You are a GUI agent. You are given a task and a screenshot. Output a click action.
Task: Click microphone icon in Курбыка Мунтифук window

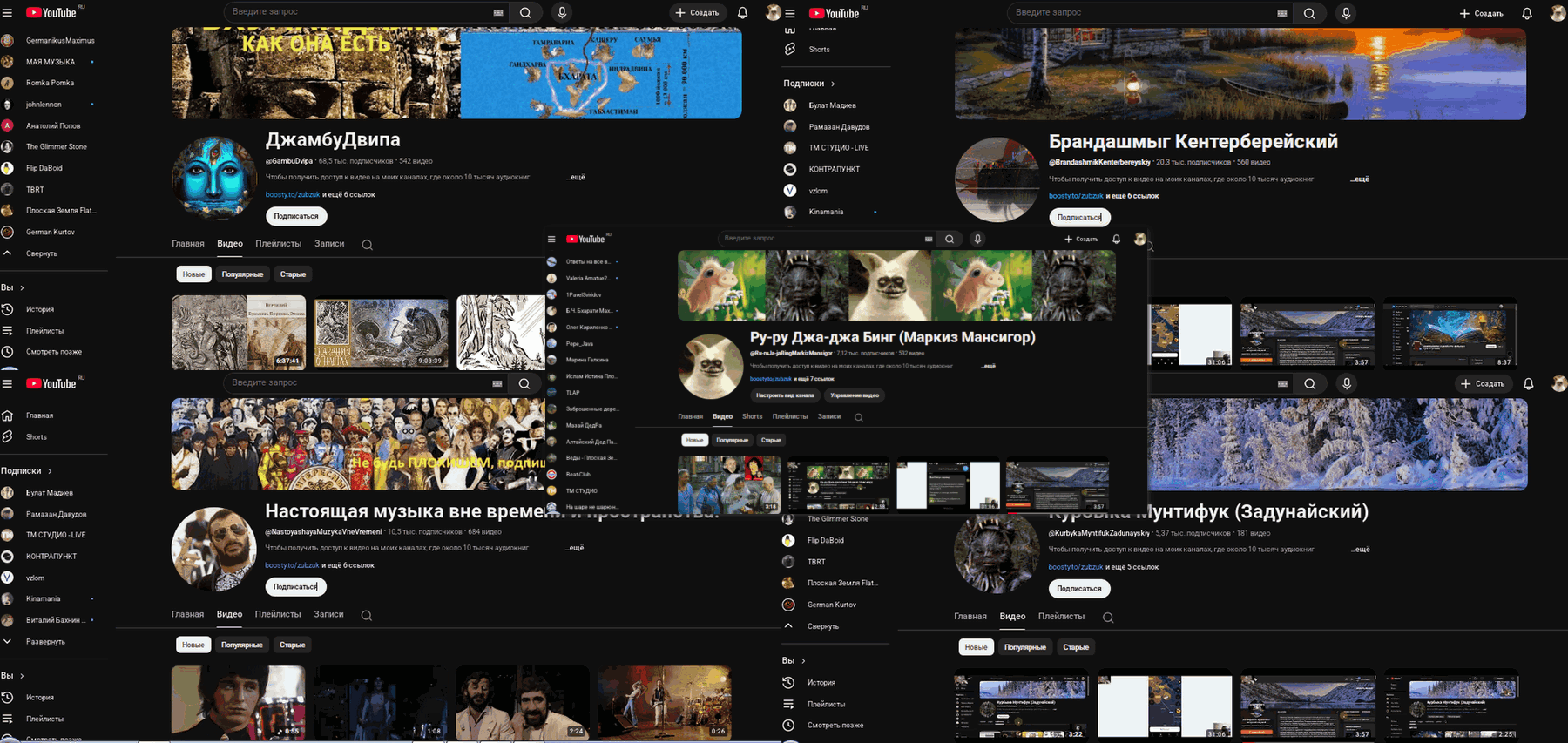coord(1347,383)
